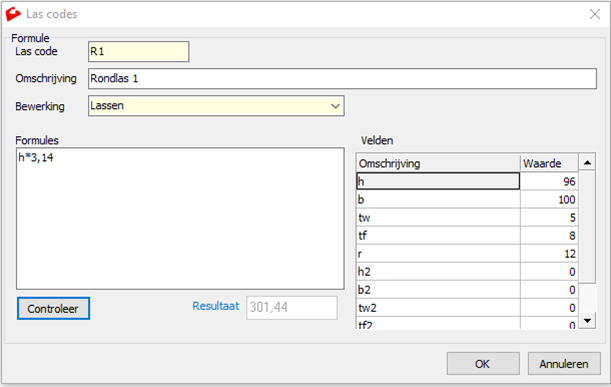The width and height of the screenshot is (611, 387).
Task: Open the Bewerking dropdown Lassen
Action: (216, 106)
